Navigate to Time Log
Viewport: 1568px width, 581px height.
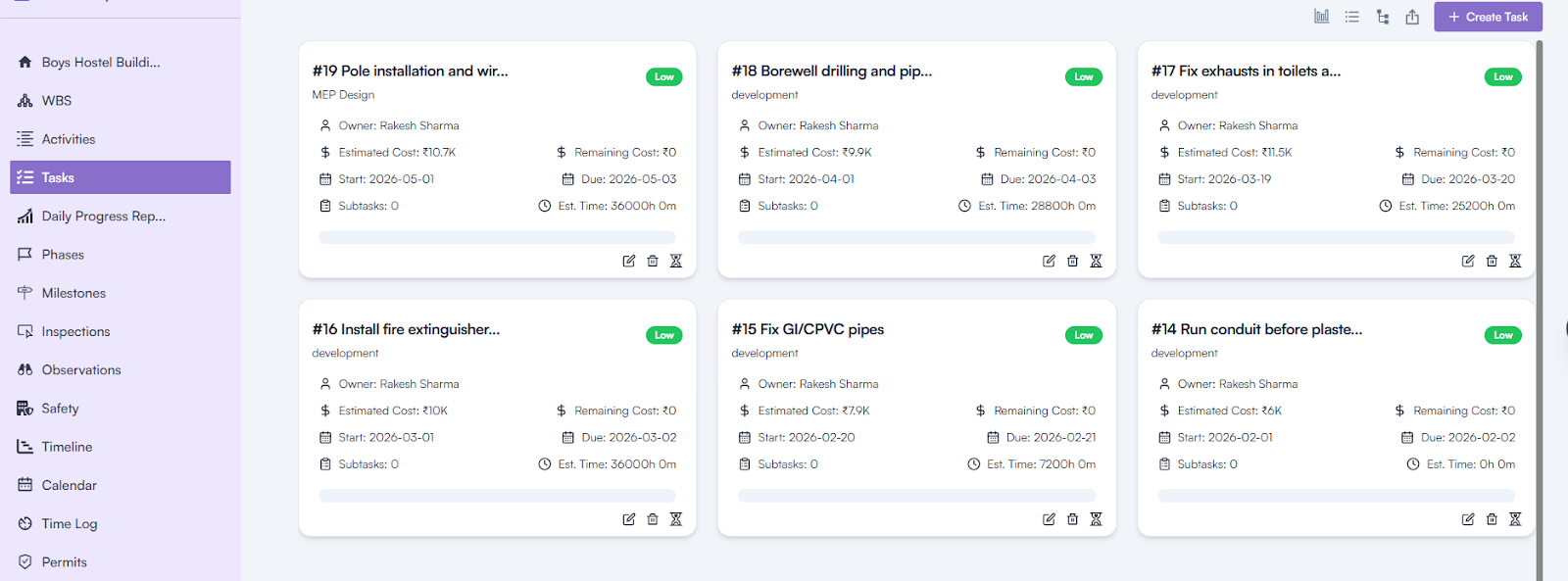[69, 524]
